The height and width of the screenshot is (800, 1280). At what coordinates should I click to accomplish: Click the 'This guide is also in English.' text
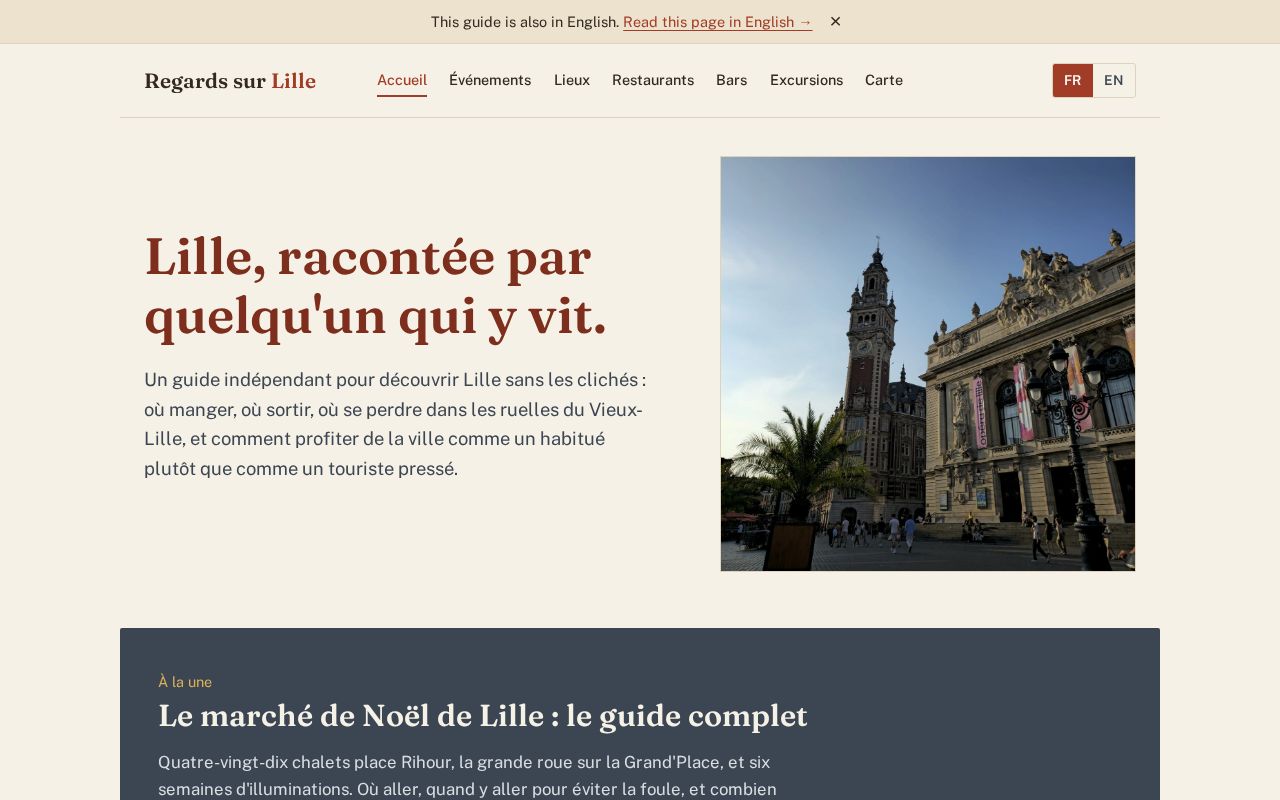(x=525, y=22)
